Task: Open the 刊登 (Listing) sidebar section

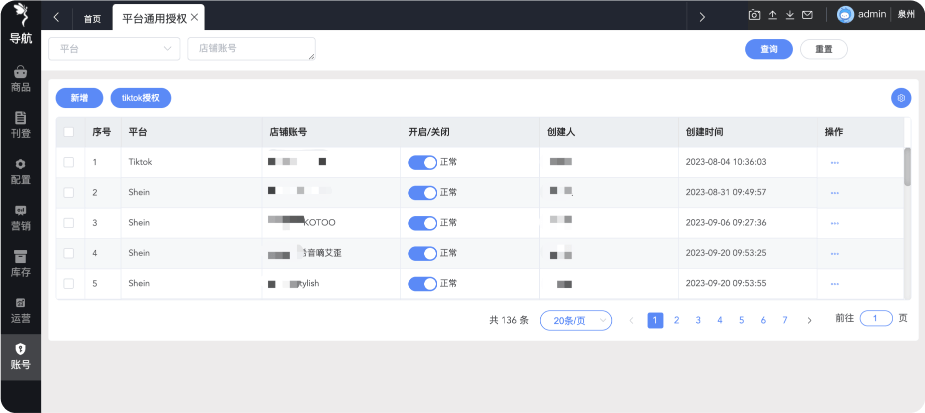Action: [x=20, y=124]
